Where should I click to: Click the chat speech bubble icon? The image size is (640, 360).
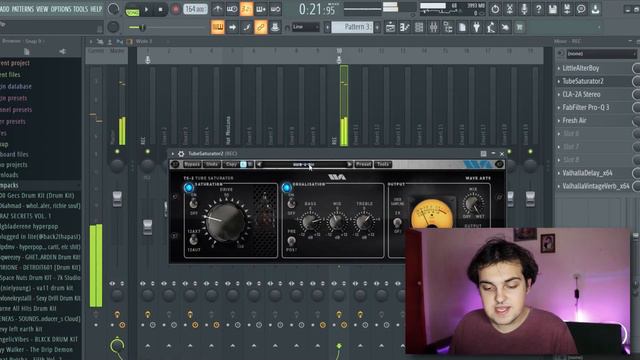[x=581, y=9]
